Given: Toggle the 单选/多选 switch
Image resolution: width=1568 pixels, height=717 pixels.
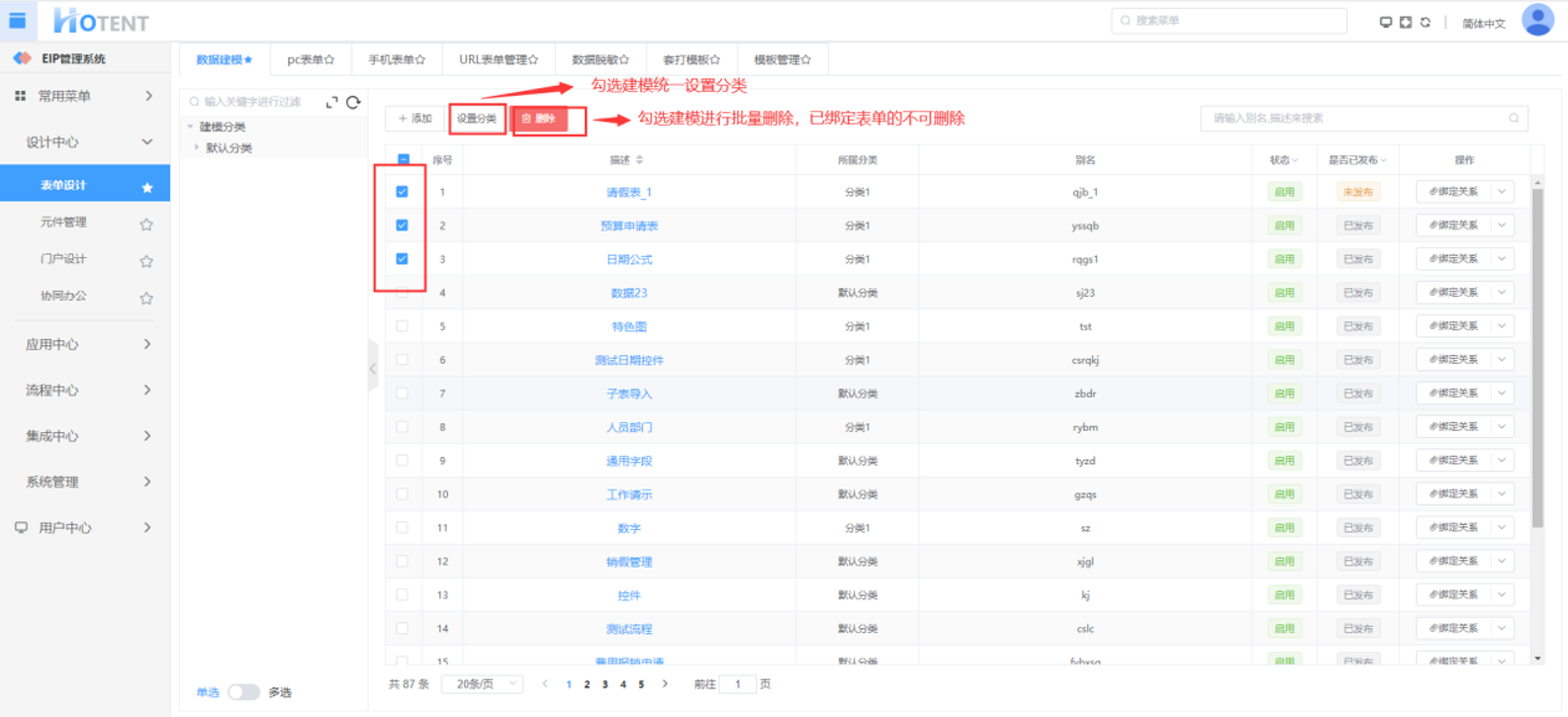Looking at the screenshot, I should pos(243,692).
